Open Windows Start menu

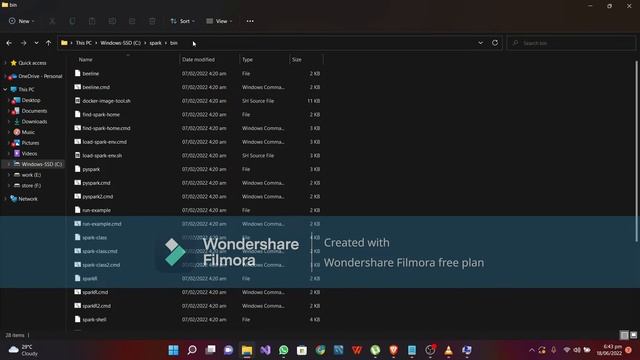click(x=173, y=350)
